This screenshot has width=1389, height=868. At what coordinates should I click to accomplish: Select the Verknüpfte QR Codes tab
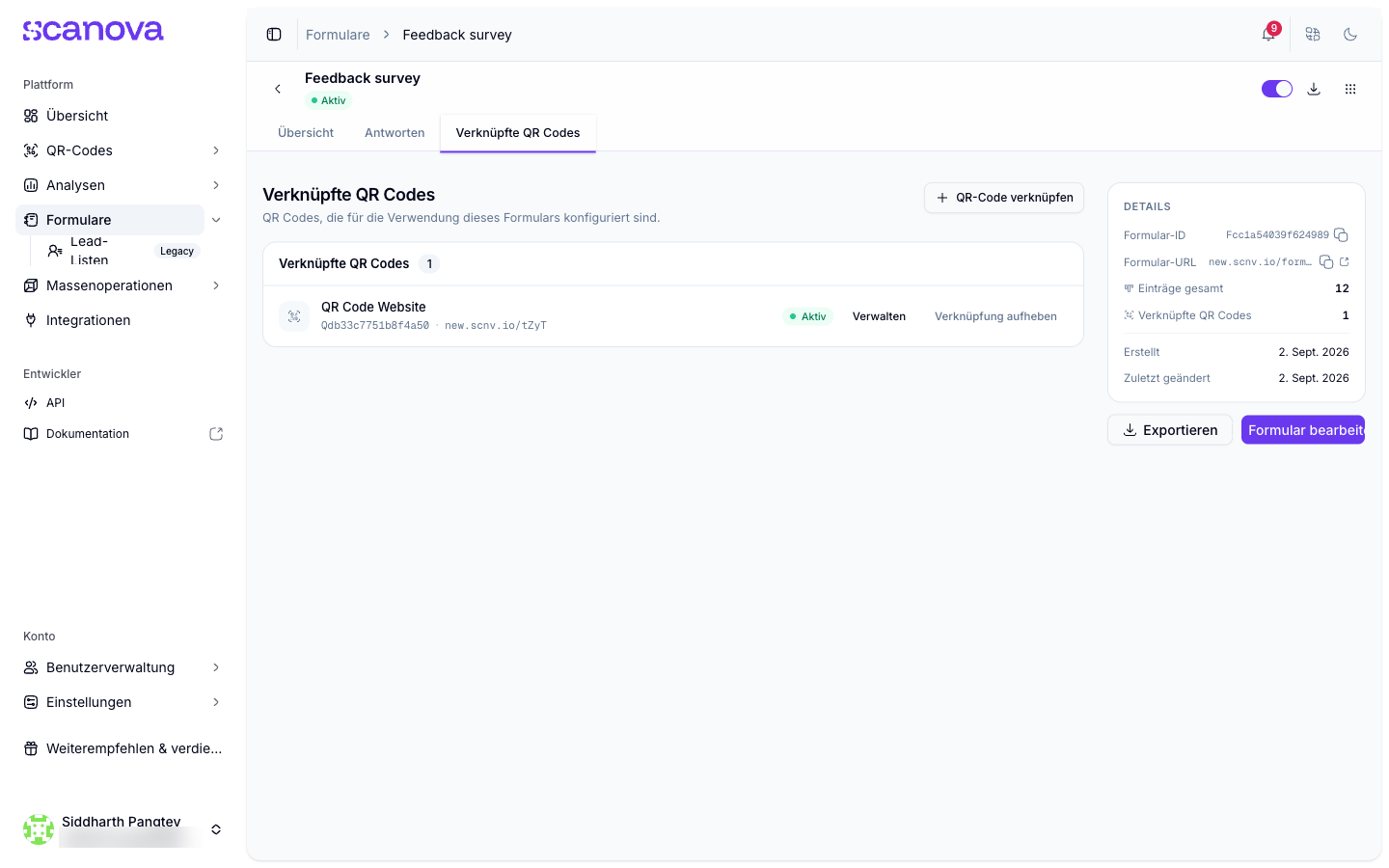518,133
